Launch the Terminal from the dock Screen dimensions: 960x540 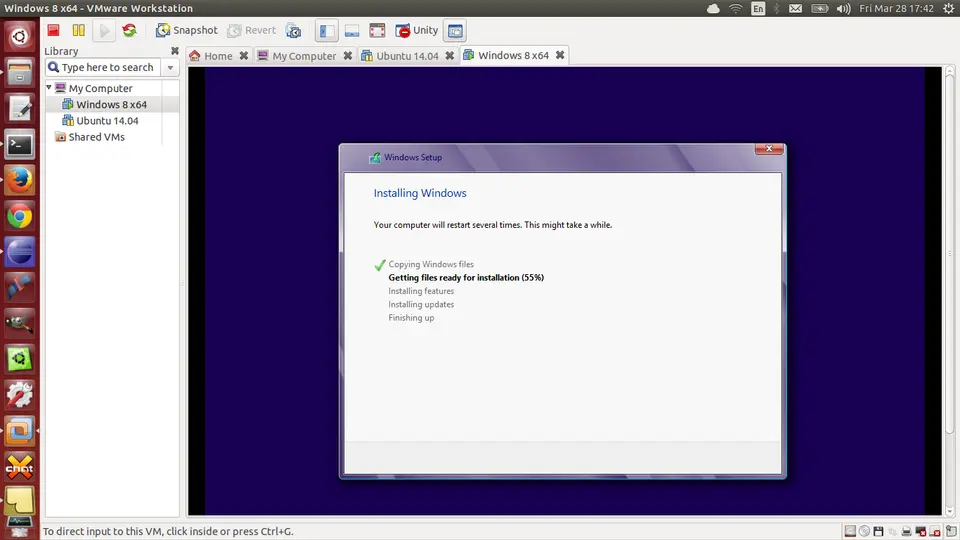(20, 145)
